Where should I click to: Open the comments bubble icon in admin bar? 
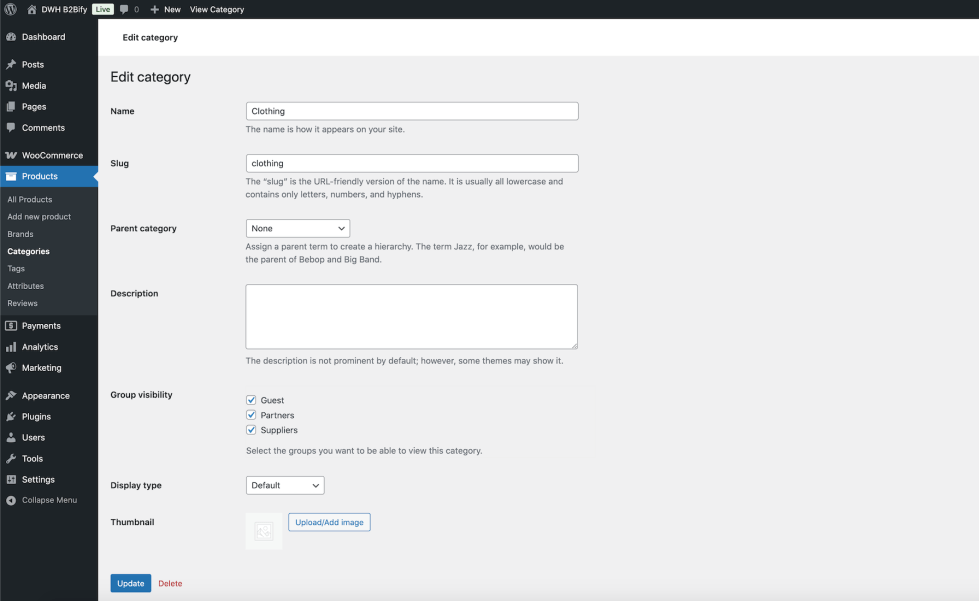pos(124,9)
